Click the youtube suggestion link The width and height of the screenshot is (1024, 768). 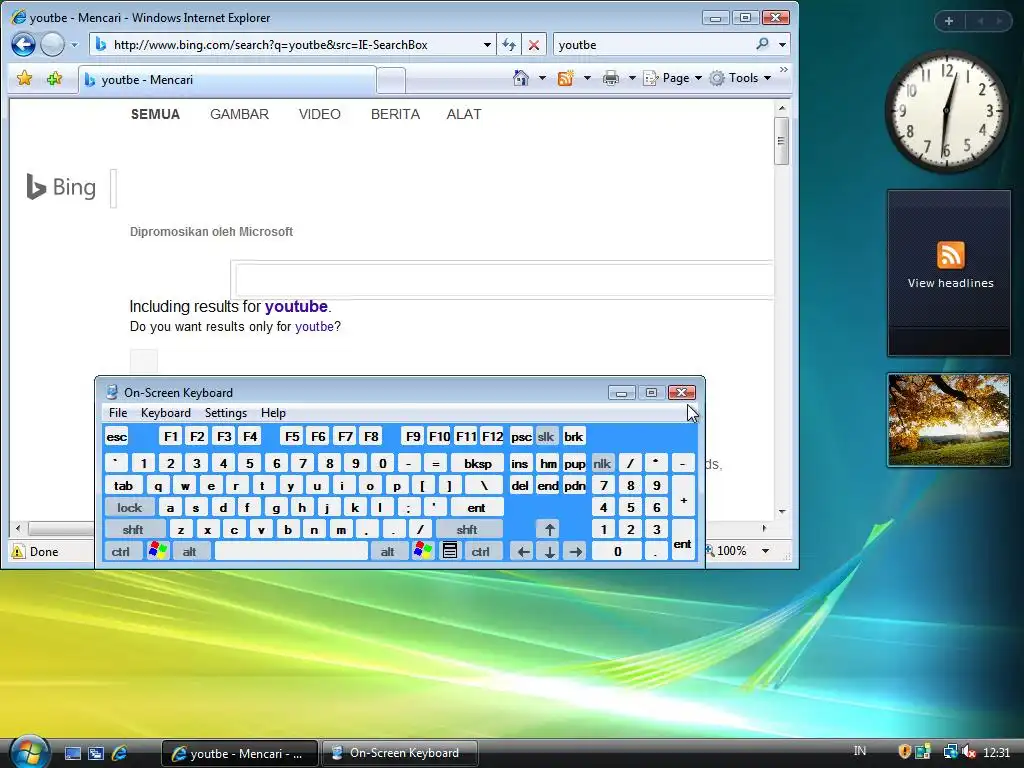[x=296, y=306]
